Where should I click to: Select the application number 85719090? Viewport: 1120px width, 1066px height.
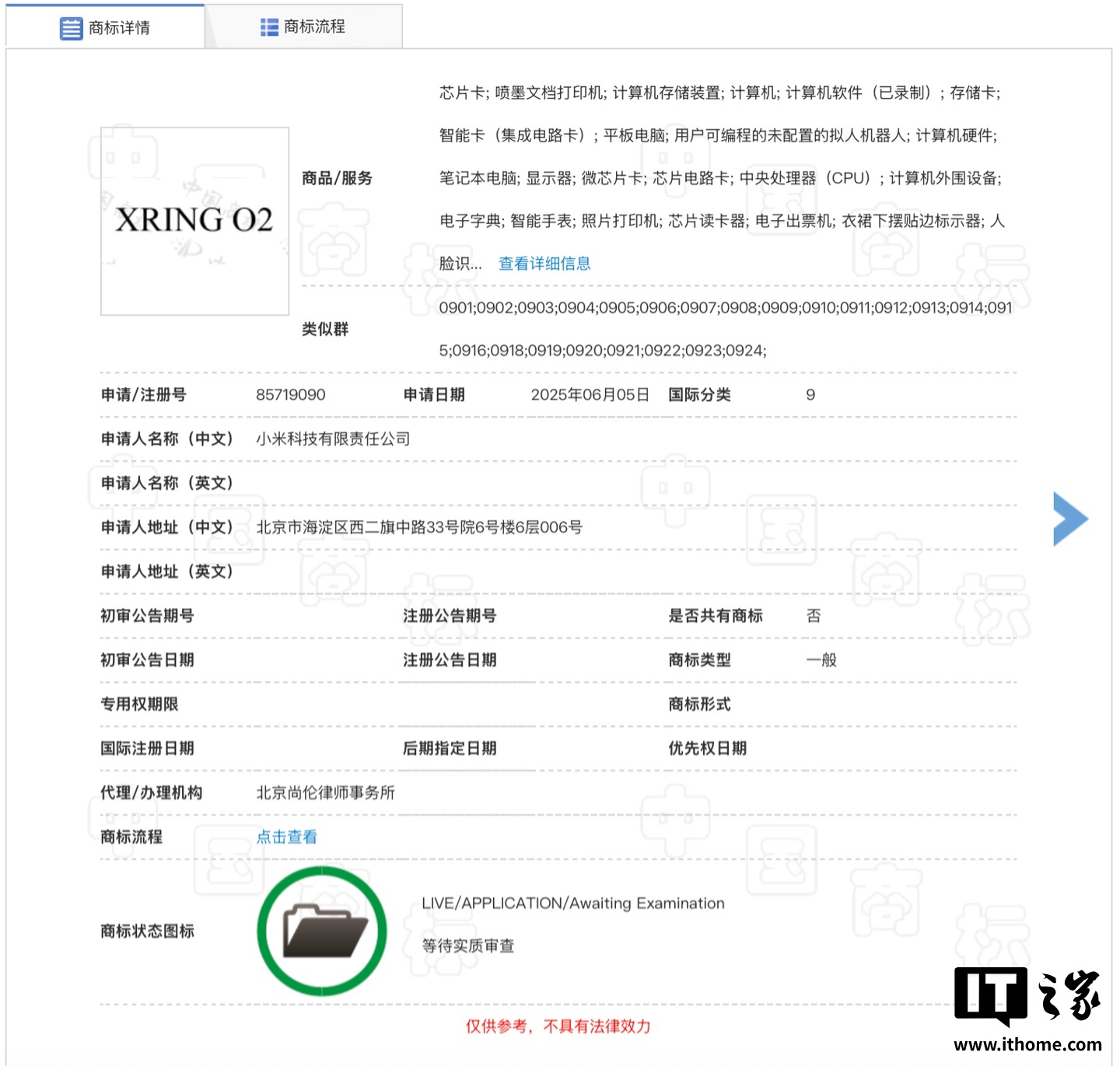coord(290,395)
